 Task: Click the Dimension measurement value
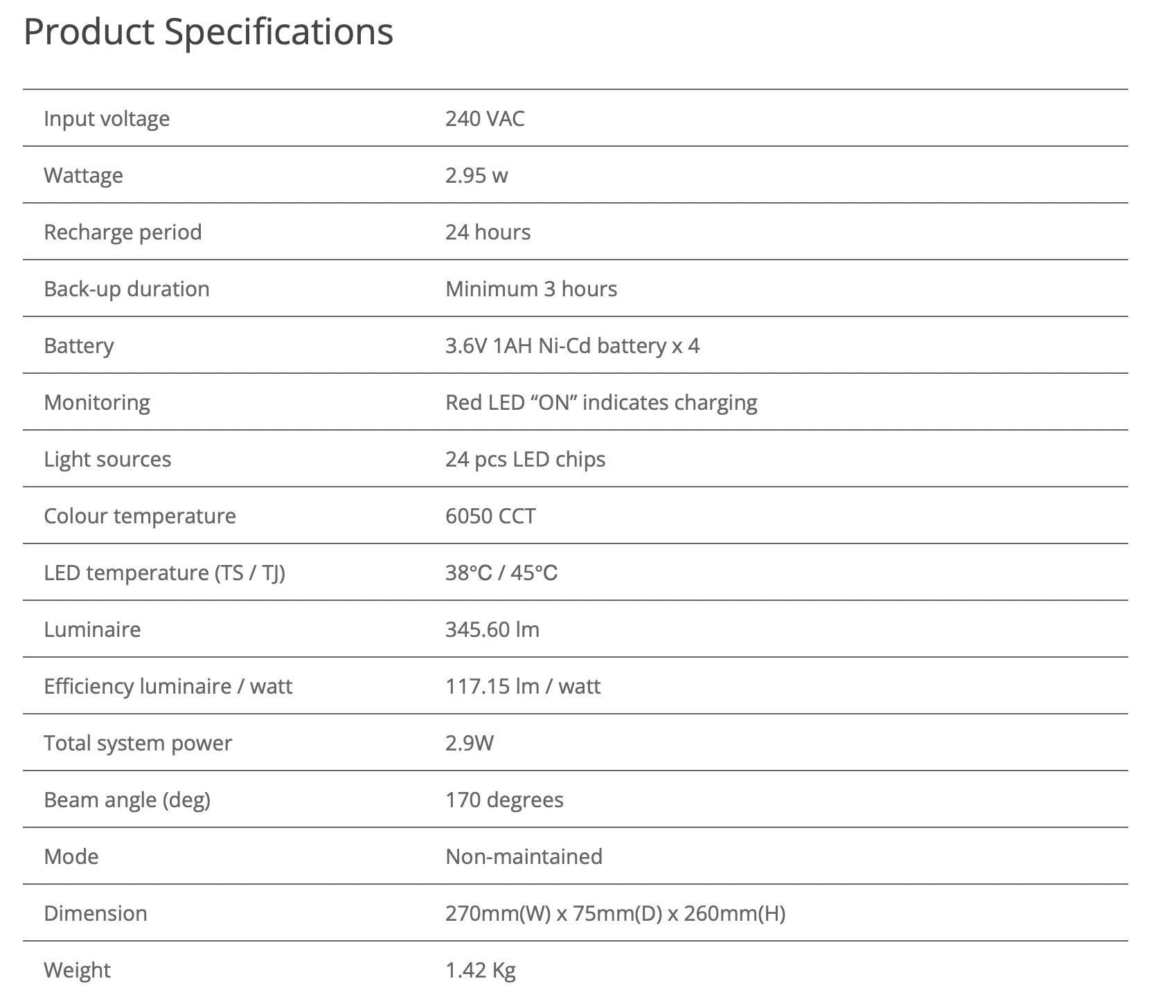pyautogui.click(x=615, y=913)
